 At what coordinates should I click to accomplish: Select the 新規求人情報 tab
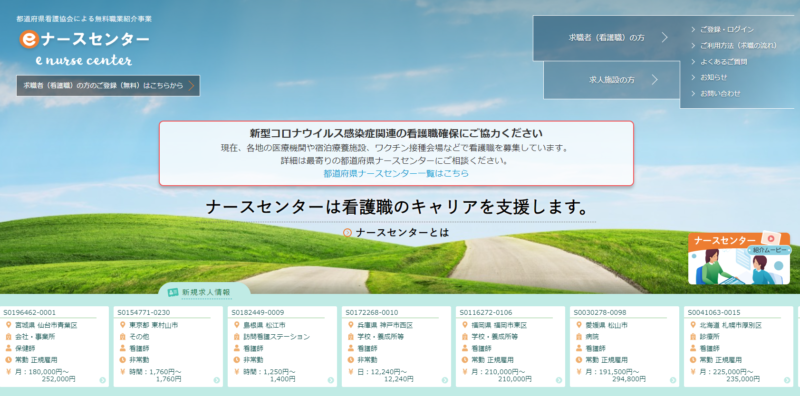pyautogui.click(x=204, y=292)
